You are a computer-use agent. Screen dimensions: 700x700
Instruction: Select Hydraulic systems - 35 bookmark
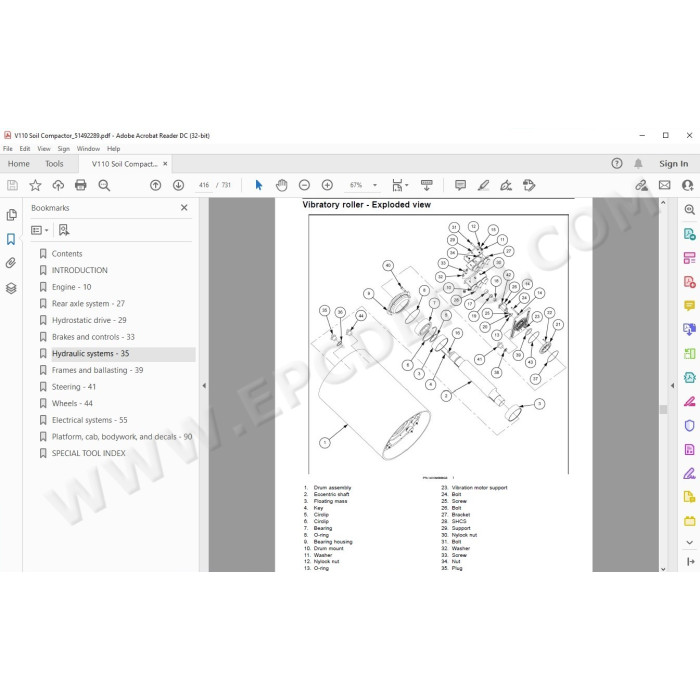[x=91, y=354]
